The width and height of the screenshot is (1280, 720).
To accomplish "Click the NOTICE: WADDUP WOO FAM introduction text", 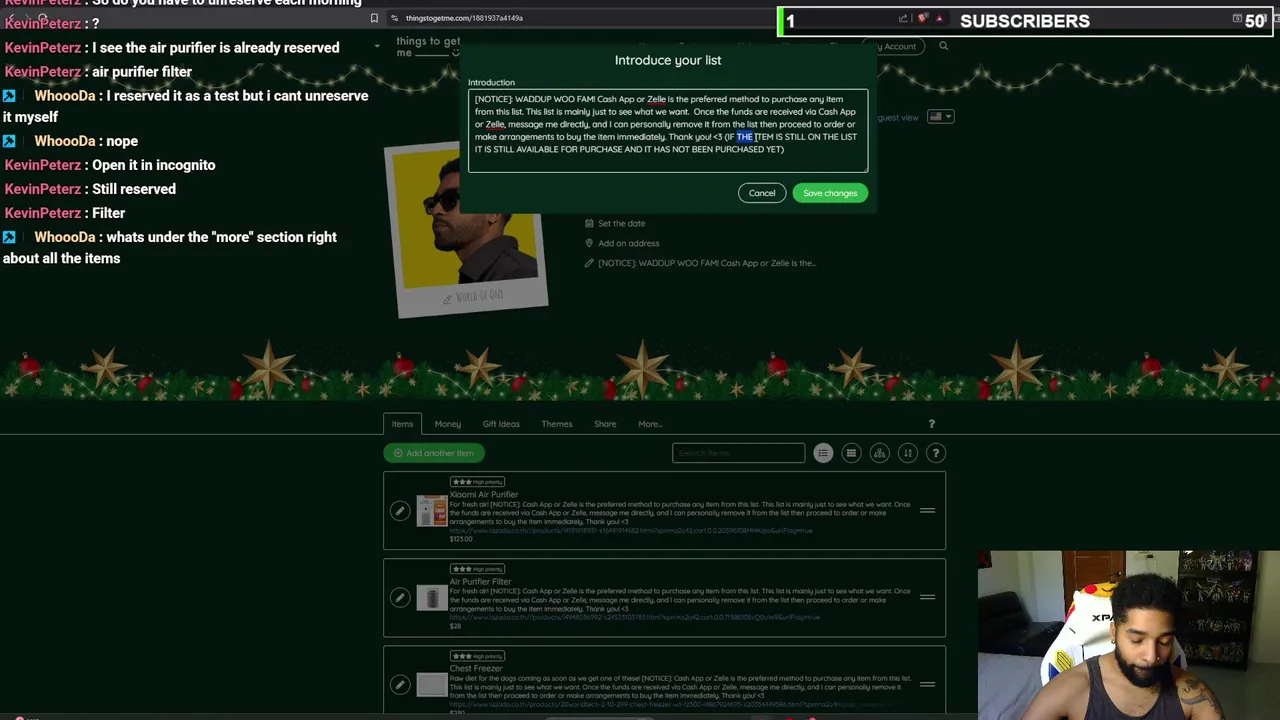I will (707, 263).
